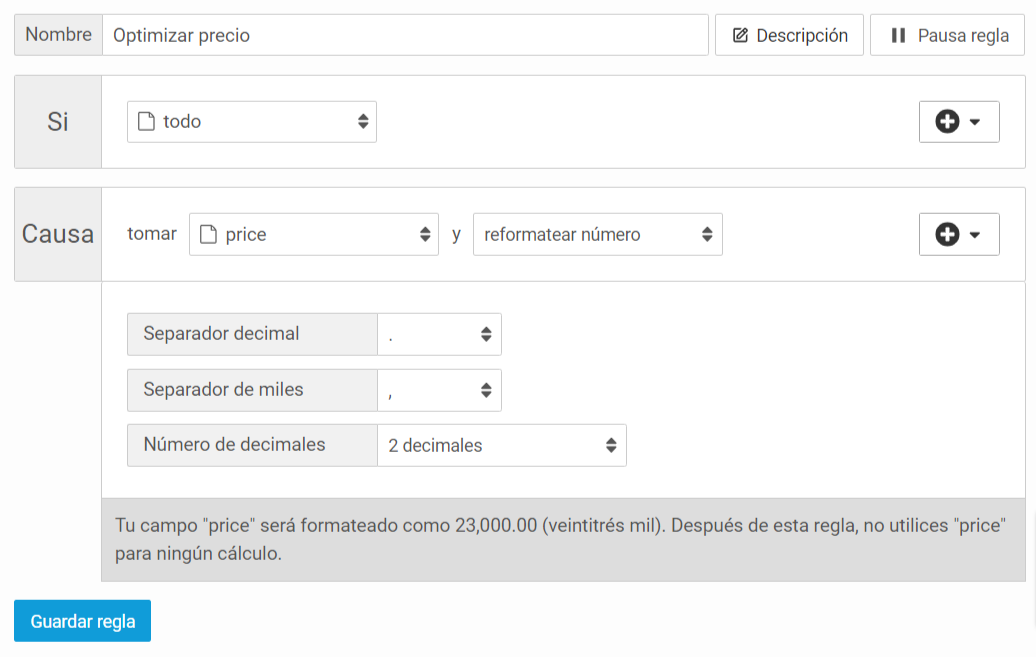Save the rule with Guardar regla
The image size is (1036, 657).
tap(83, 621)
